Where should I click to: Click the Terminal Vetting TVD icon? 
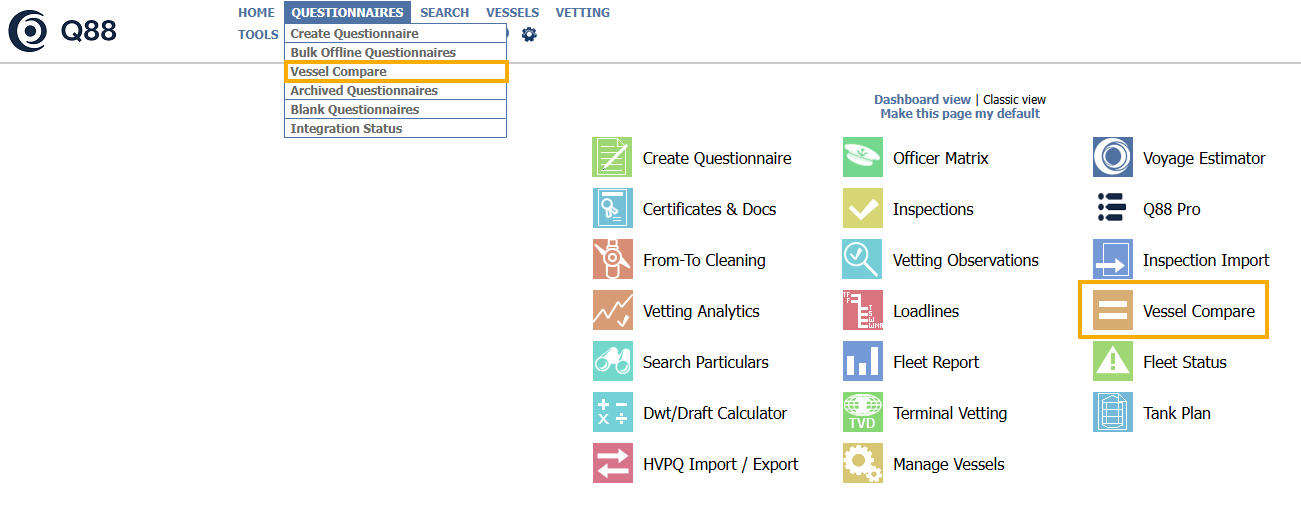click(x=862, y=413)
